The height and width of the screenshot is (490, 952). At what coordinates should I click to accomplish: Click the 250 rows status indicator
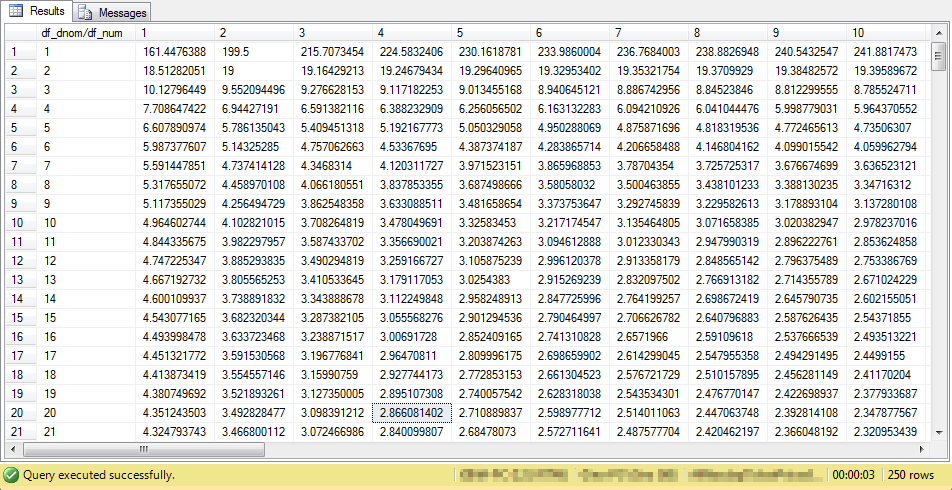[x=911, y=475]
